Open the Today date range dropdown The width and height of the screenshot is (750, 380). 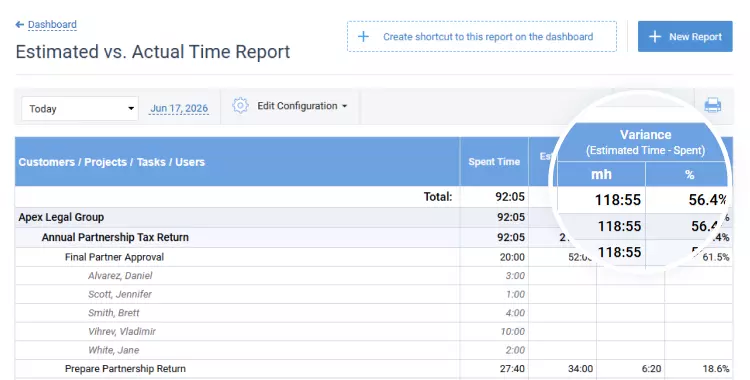pos(80,109)
